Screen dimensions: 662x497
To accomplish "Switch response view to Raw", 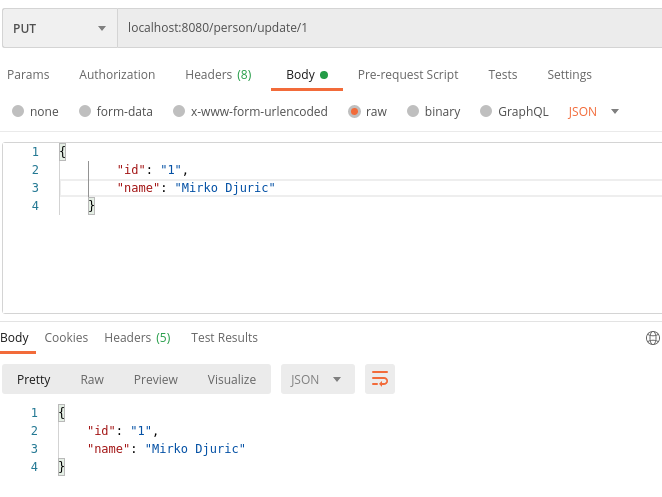I will [92, 380].
